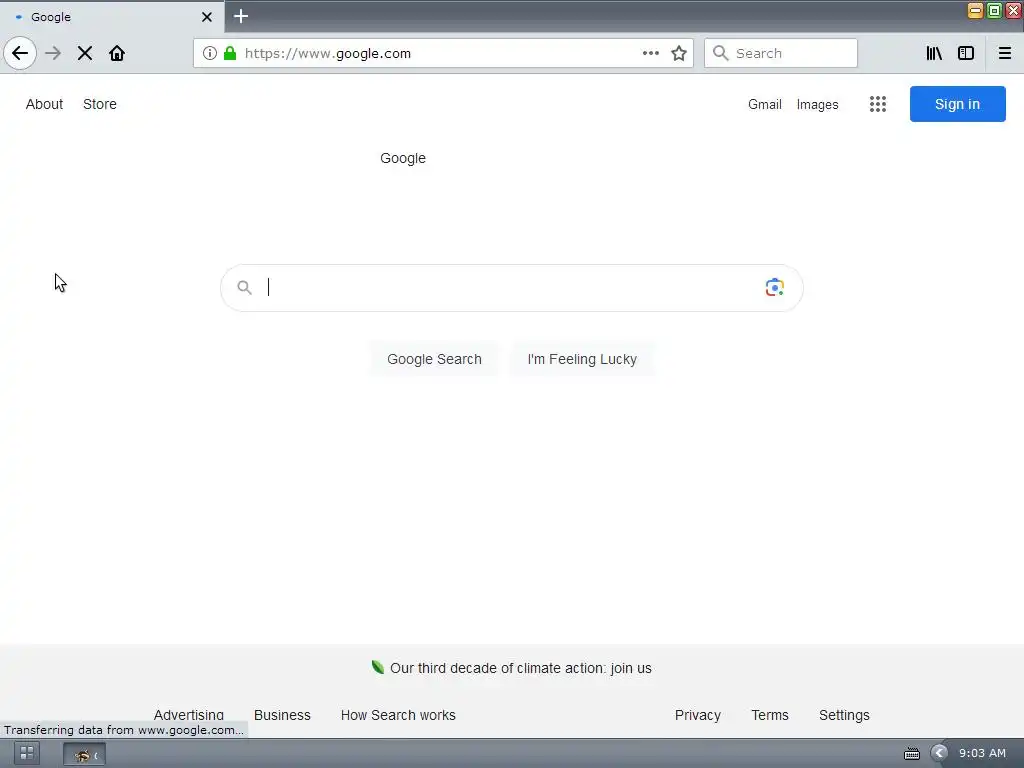This screenshot has width=1024, height=768.
Task: Click the green leaf icon in footer
Action: coord(377,667)
